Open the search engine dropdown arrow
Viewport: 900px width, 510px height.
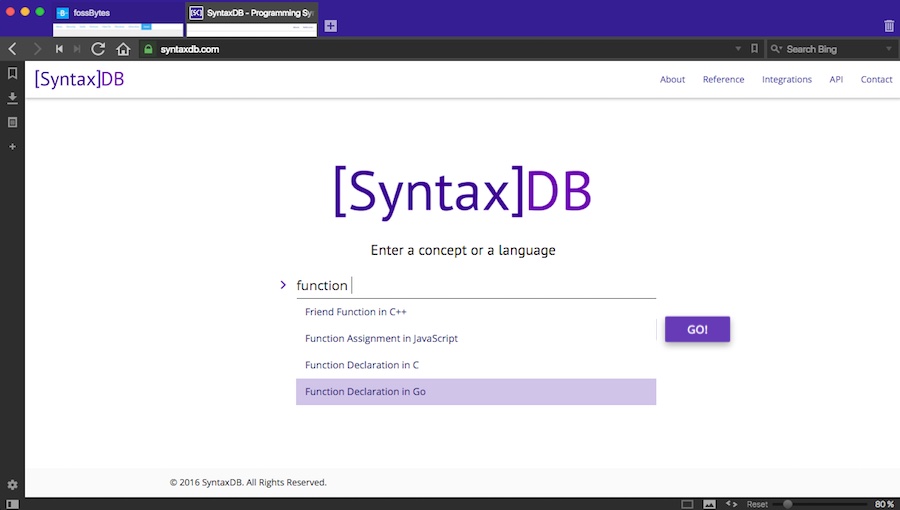click(x=889, y=49)
